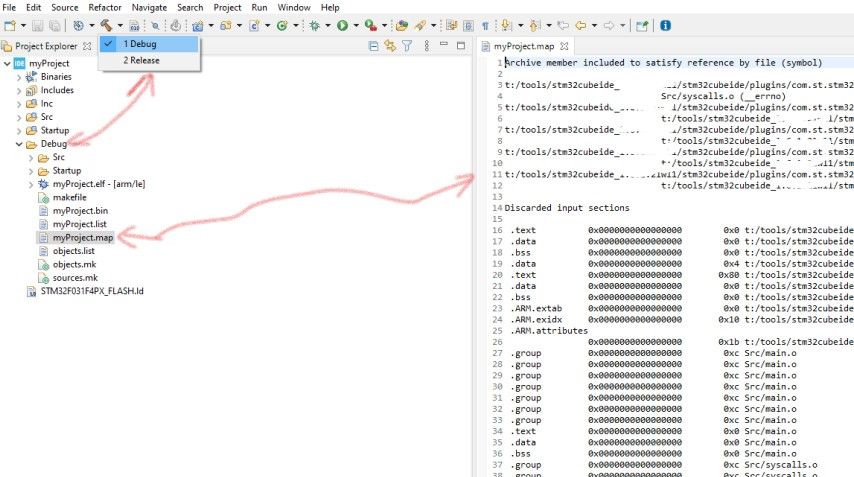This screenshot has height=477, width=854.
Task: Minimize the Project Explorer panel
Action: coord(444,45)
